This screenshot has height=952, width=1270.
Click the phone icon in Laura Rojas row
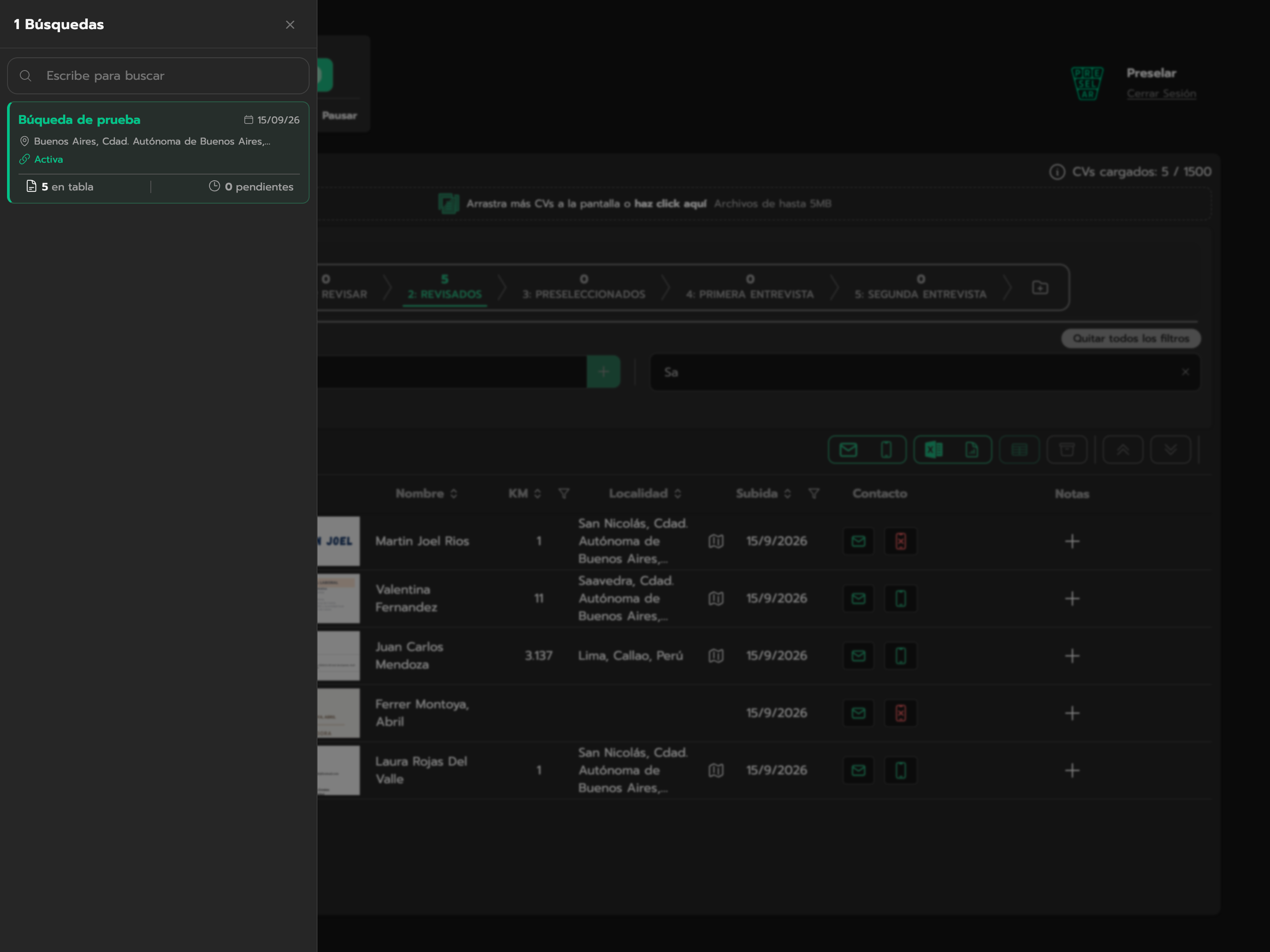(900, 770)
